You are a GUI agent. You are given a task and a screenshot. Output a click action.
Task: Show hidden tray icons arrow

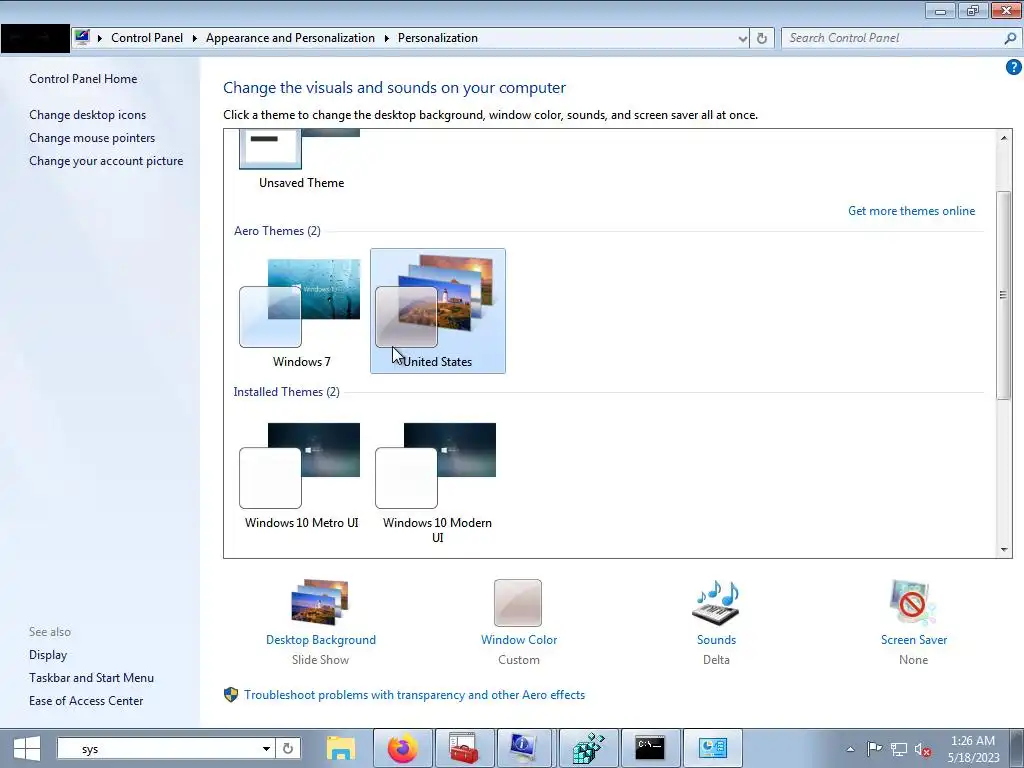coord(850,749)
